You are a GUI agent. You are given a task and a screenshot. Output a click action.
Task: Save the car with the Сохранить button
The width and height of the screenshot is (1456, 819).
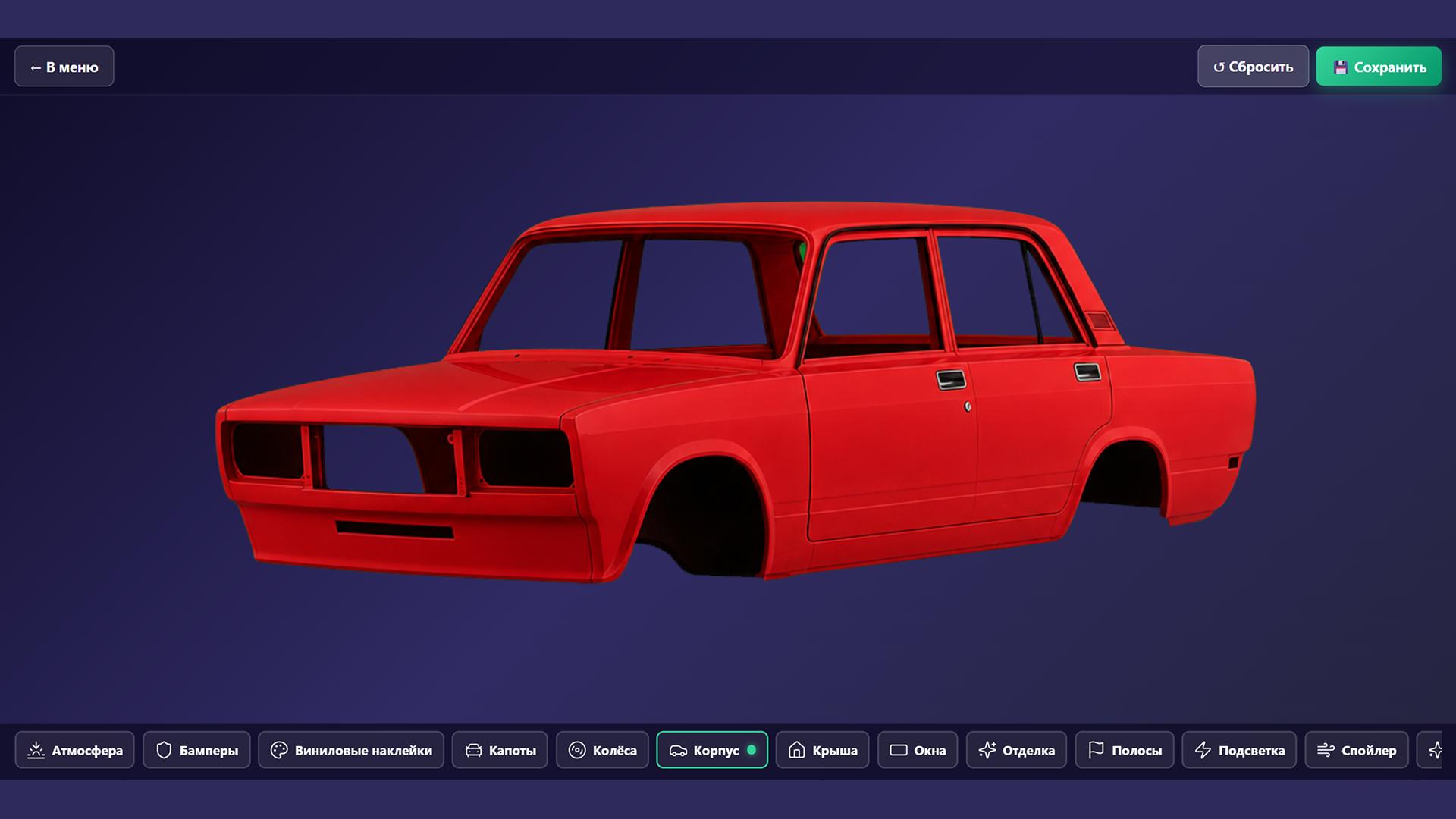[x=1379, y=67]
